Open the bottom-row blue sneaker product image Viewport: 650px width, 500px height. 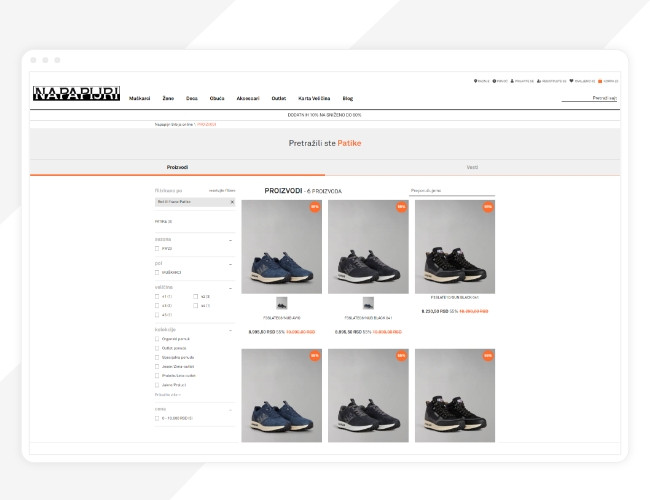281,396
